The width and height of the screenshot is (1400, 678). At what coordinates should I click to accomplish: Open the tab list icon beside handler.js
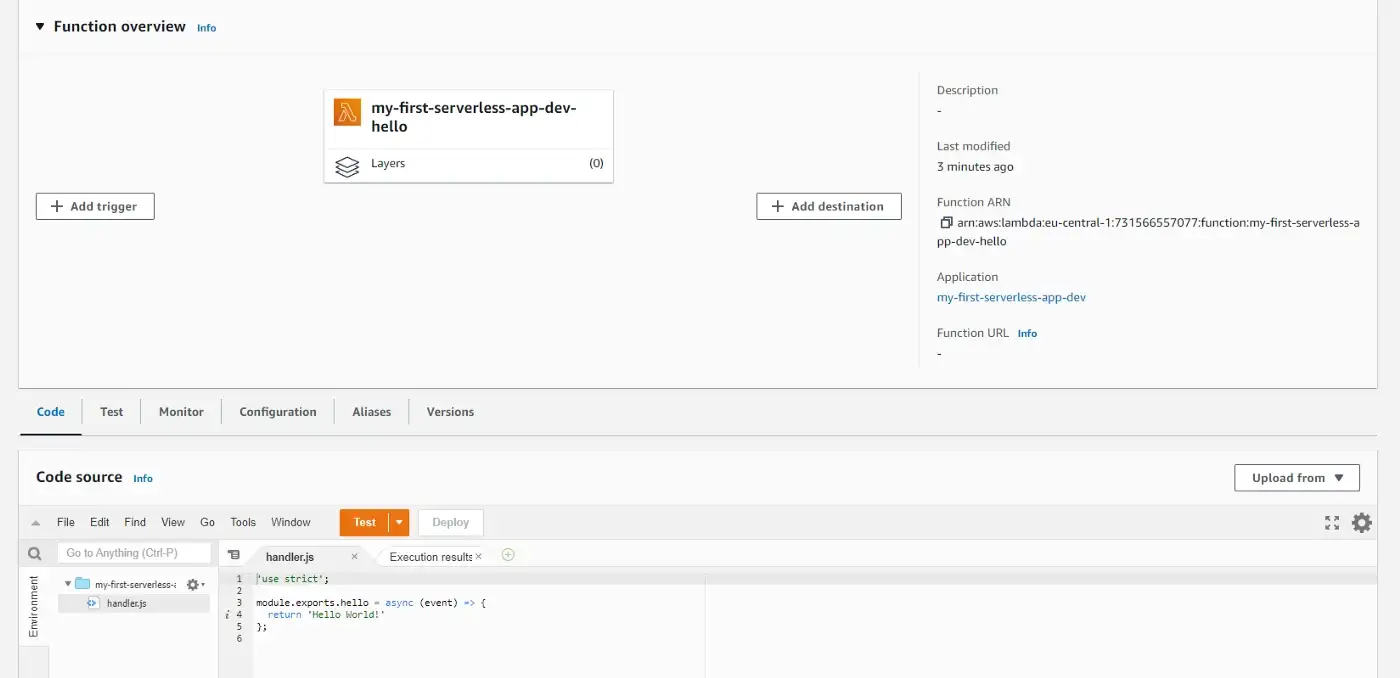pos(234,555)
